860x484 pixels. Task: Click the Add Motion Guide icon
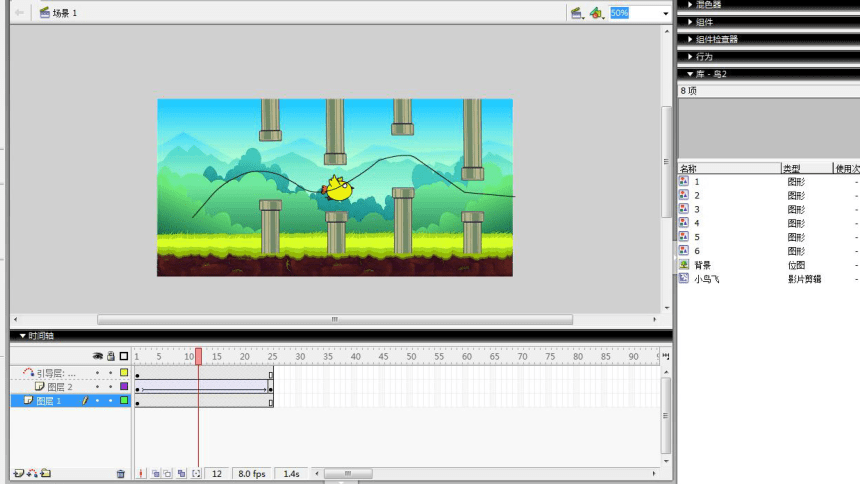(32, 473)
